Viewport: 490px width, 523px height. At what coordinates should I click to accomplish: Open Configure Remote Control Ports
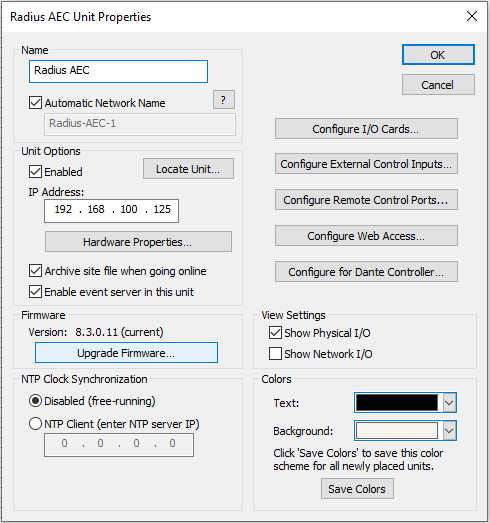[366, 200]
